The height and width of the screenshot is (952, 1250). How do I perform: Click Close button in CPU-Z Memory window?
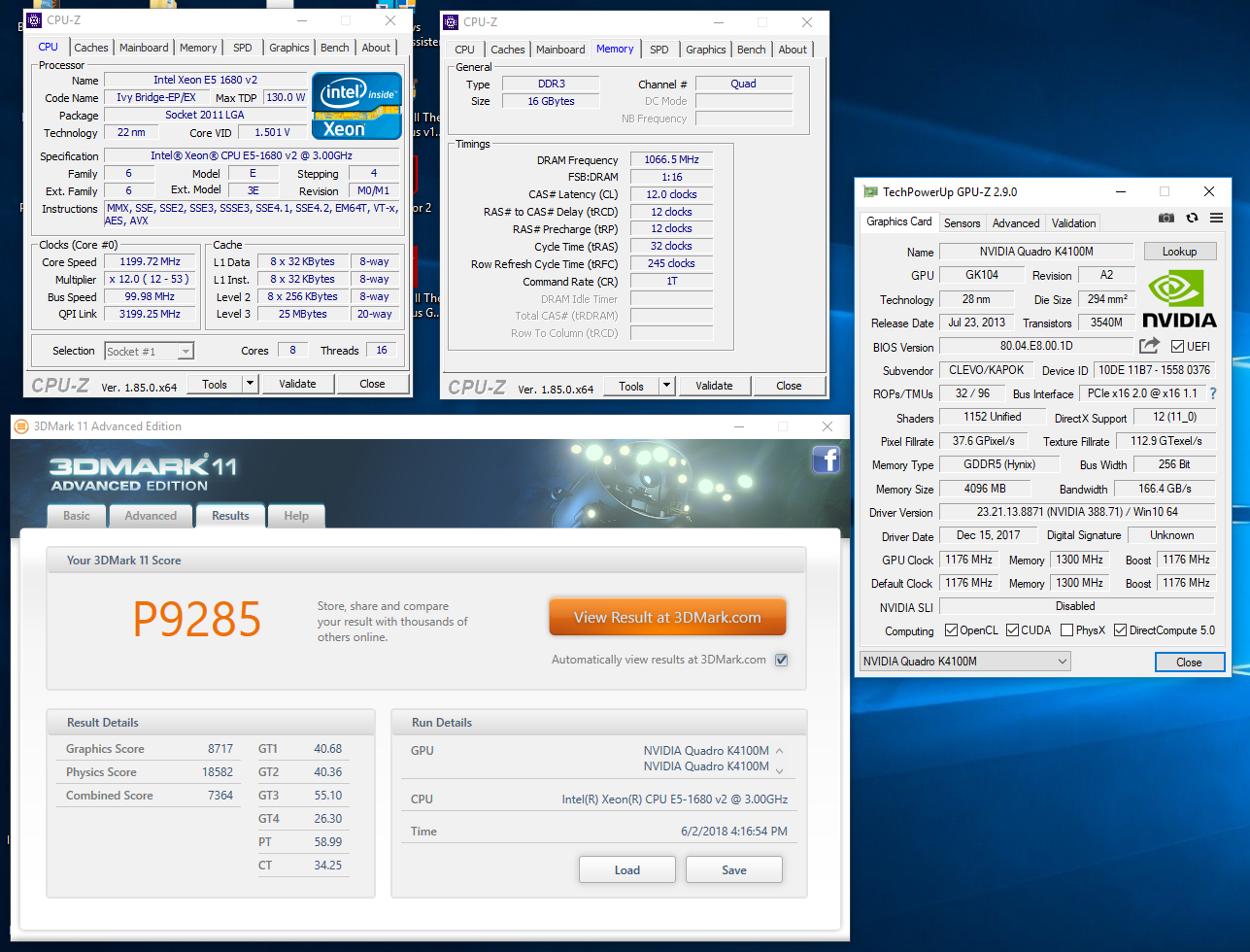click(789, 386)
